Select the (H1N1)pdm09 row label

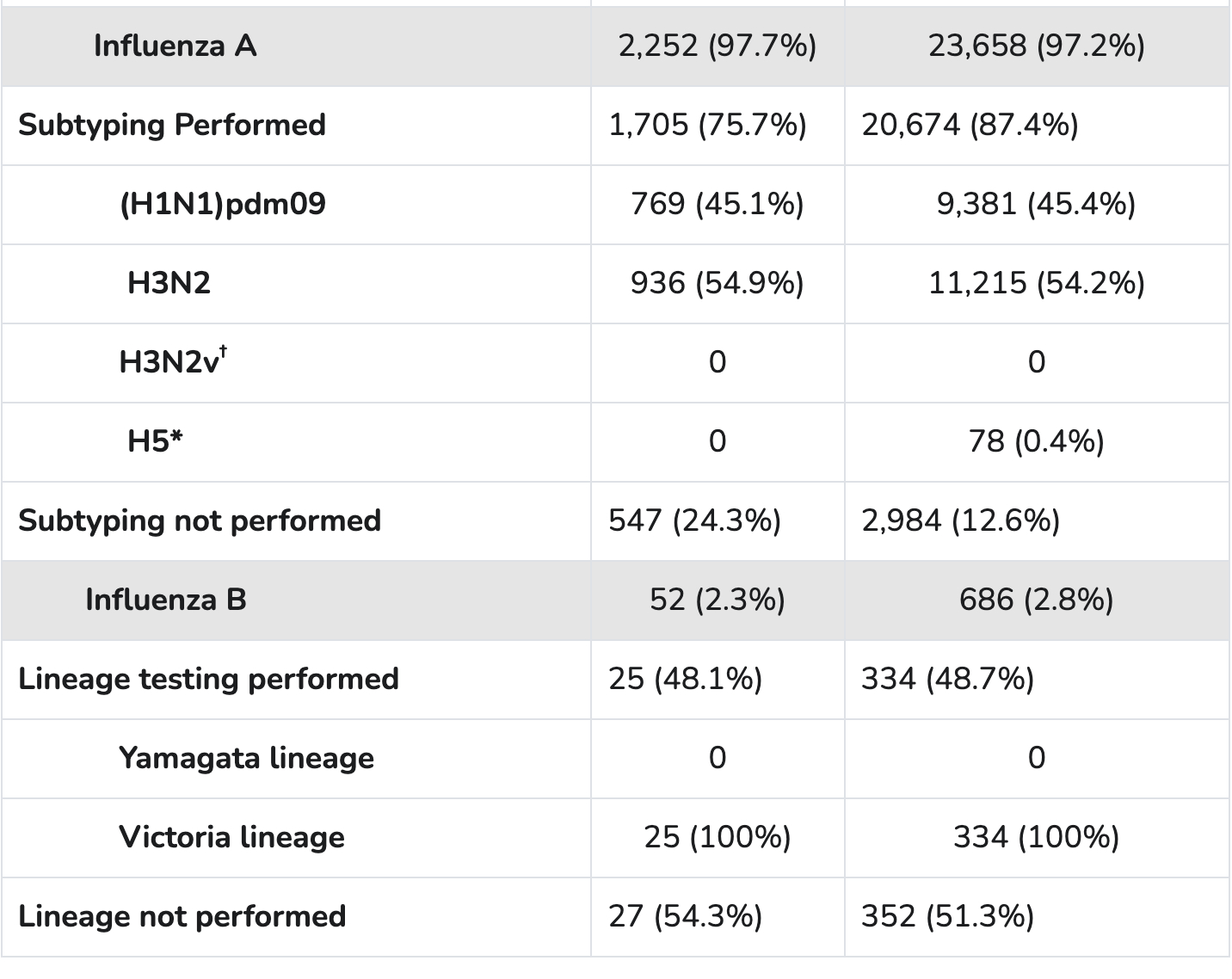(x=222, y=204)
